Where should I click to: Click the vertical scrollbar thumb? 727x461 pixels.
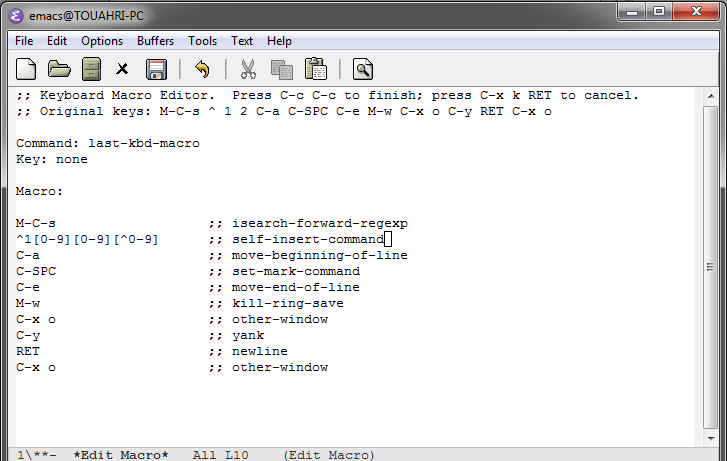coord(710,267)
